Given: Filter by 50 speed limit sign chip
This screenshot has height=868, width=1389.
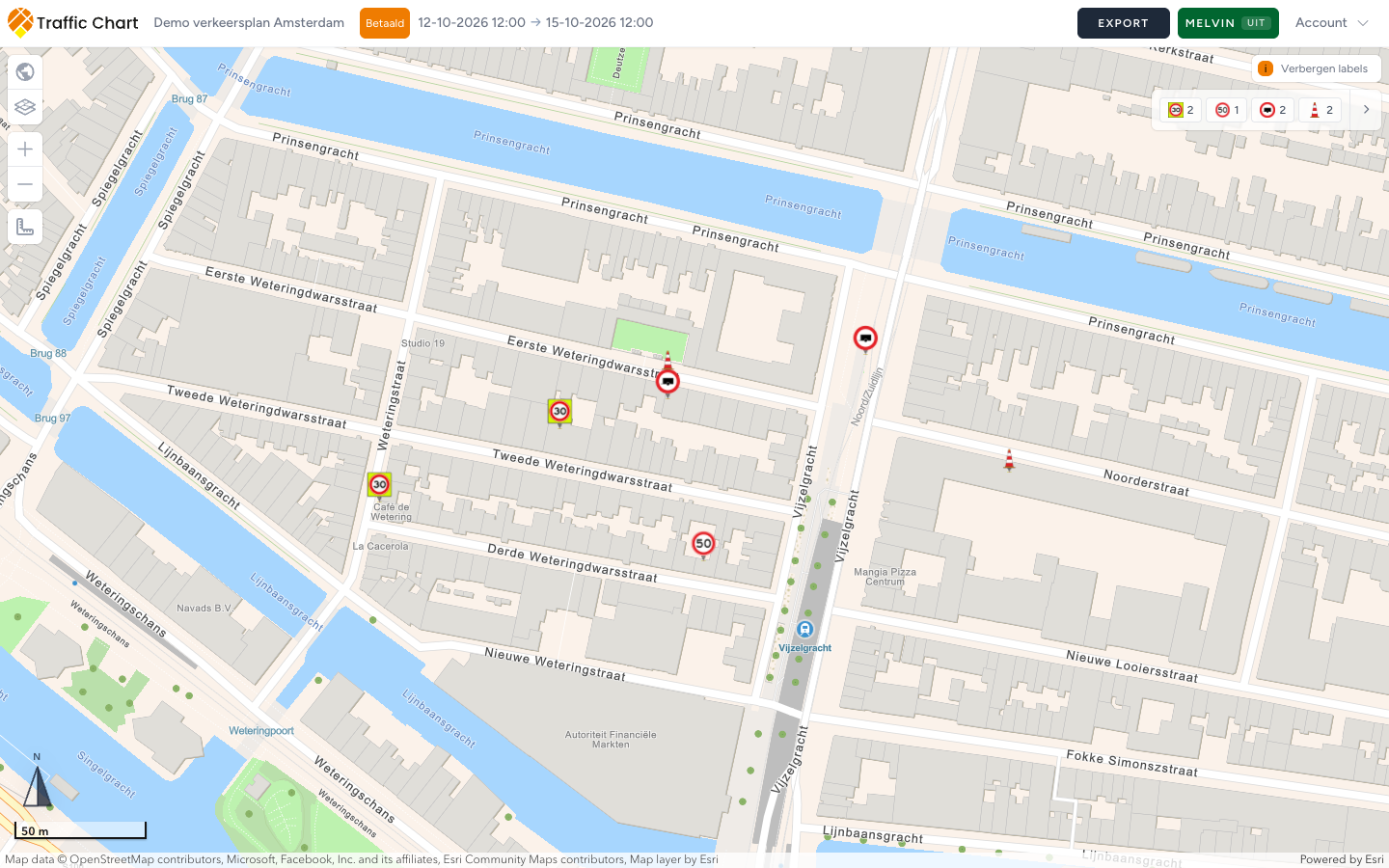Looking at the screenshot, I should (1227, 110).
